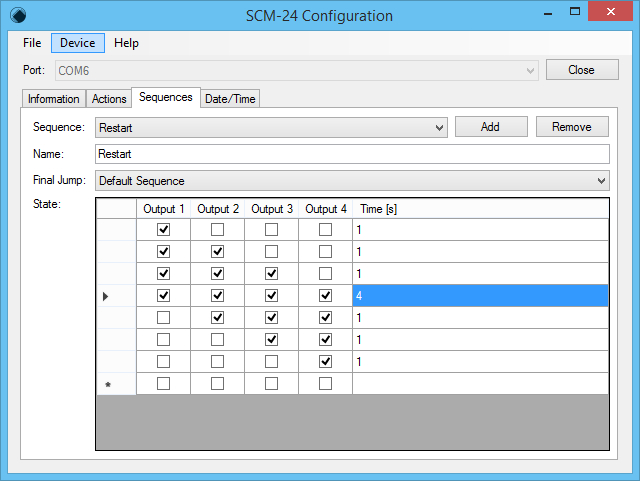
Task: Check Output 3 in the second state row
Action: coord(271,252)
